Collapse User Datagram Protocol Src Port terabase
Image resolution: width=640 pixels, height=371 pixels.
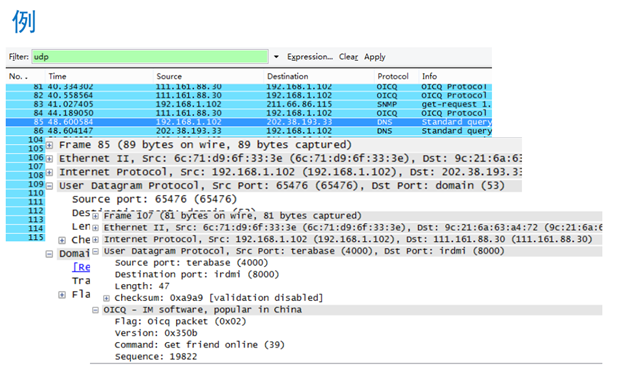(x=95, y=251)
